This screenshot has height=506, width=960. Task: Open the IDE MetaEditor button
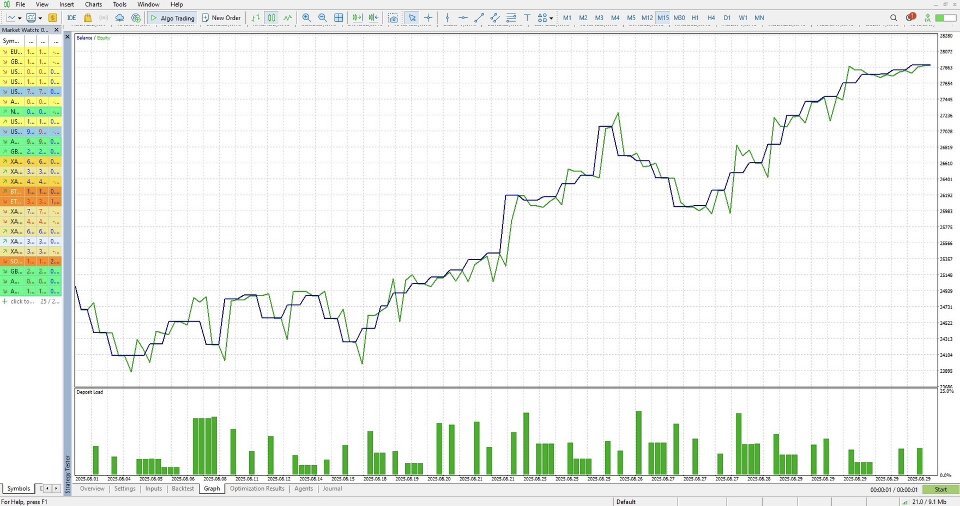coord(72,18)
